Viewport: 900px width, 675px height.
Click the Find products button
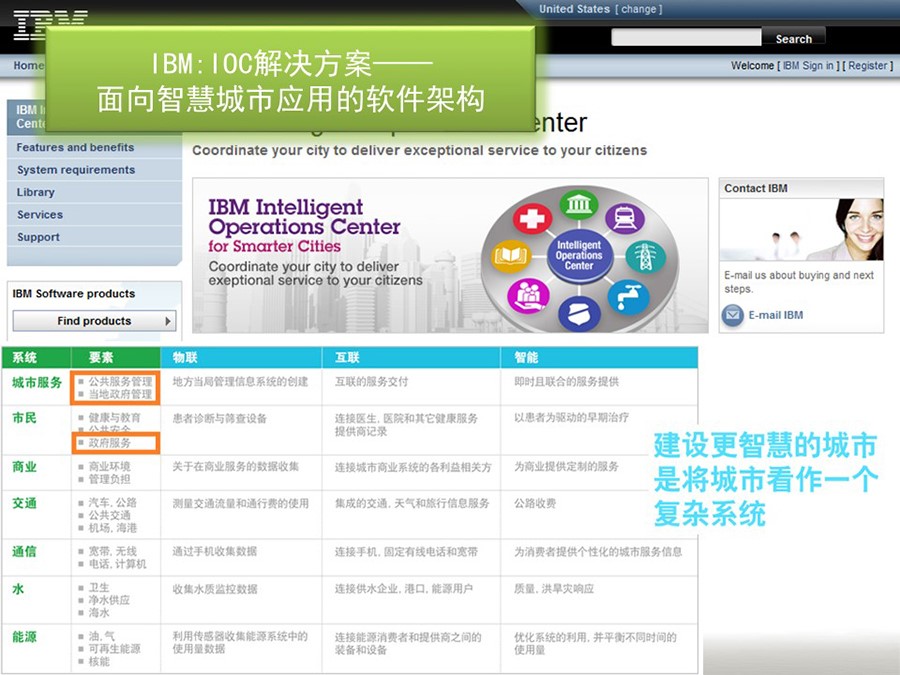(94, 321)
